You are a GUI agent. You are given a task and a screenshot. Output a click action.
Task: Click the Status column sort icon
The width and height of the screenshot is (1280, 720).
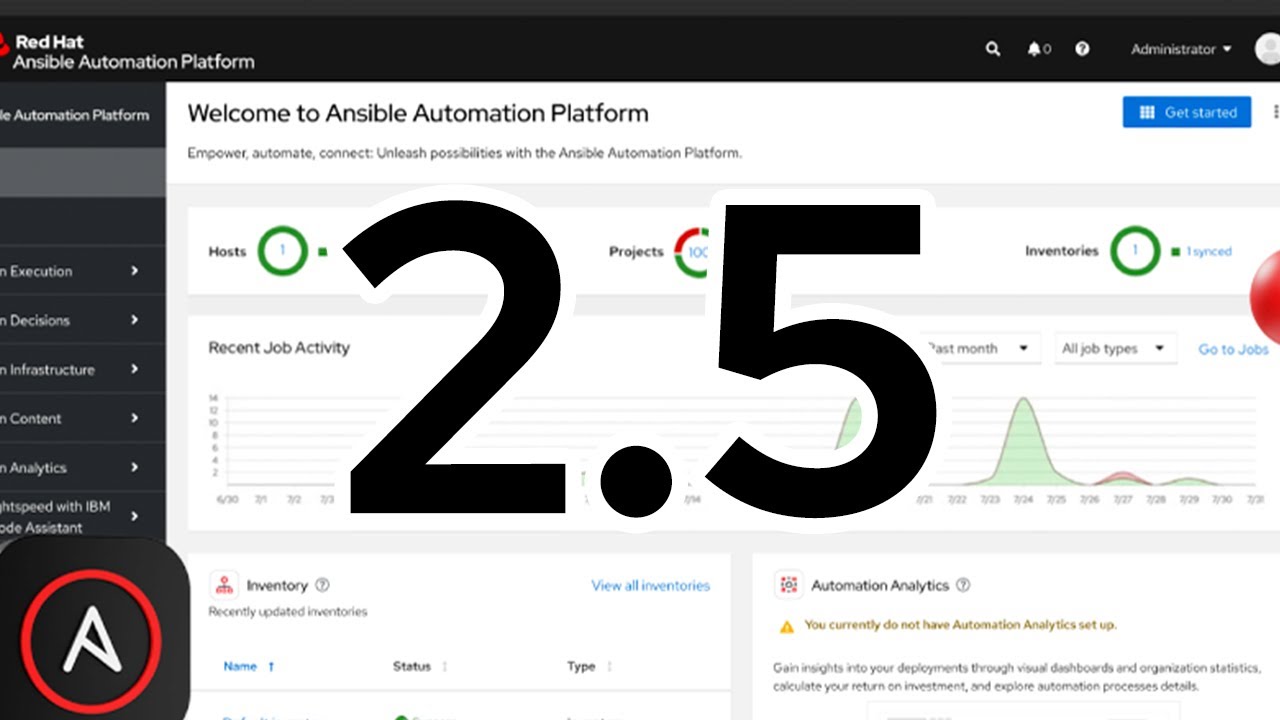point(445,666)
